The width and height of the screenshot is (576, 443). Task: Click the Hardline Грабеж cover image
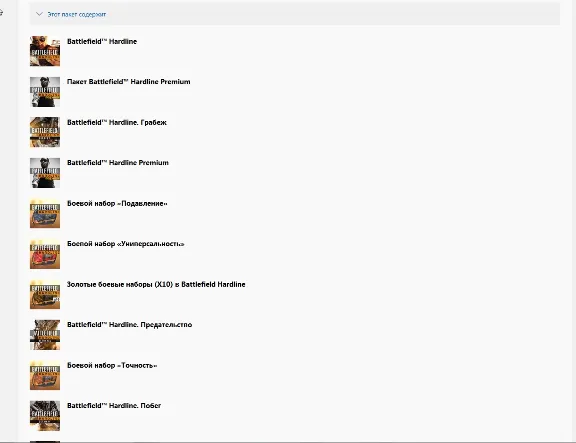pyautogui.click(x=45, y=132)
